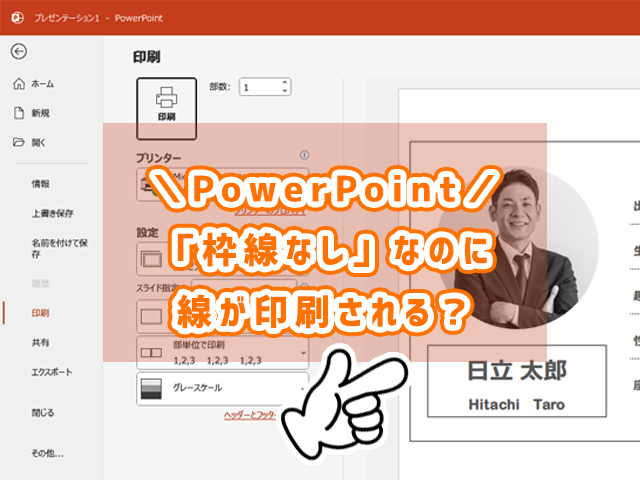Click the 部数 copies input field

point(258,87)
